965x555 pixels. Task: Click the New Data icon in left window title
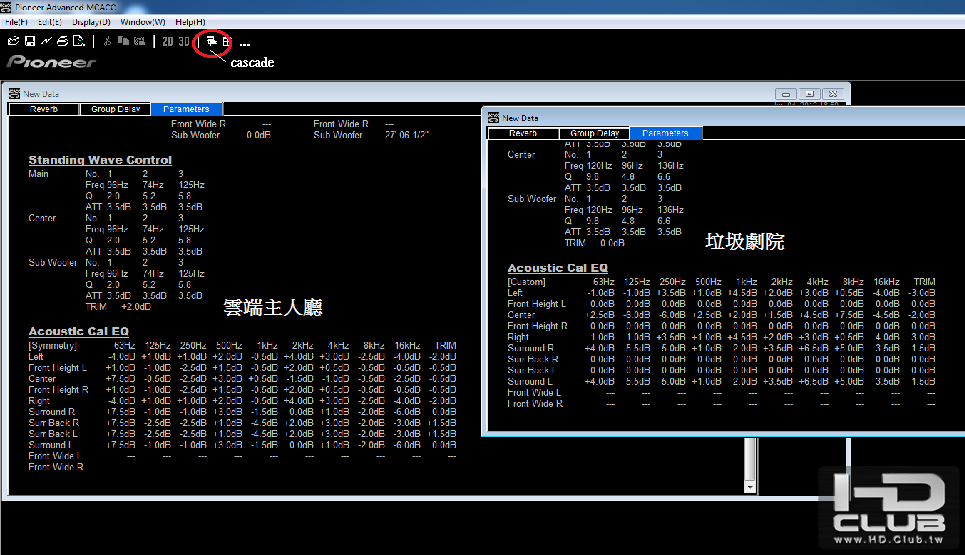click(14, 94)
